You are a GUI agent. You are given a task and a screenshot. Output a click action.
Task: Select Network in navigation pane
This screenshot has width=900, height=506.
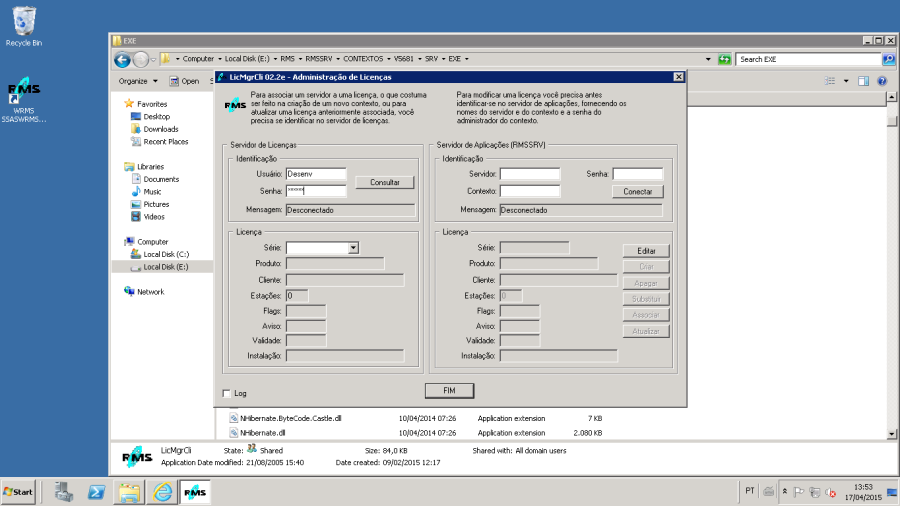coord(150,291)
